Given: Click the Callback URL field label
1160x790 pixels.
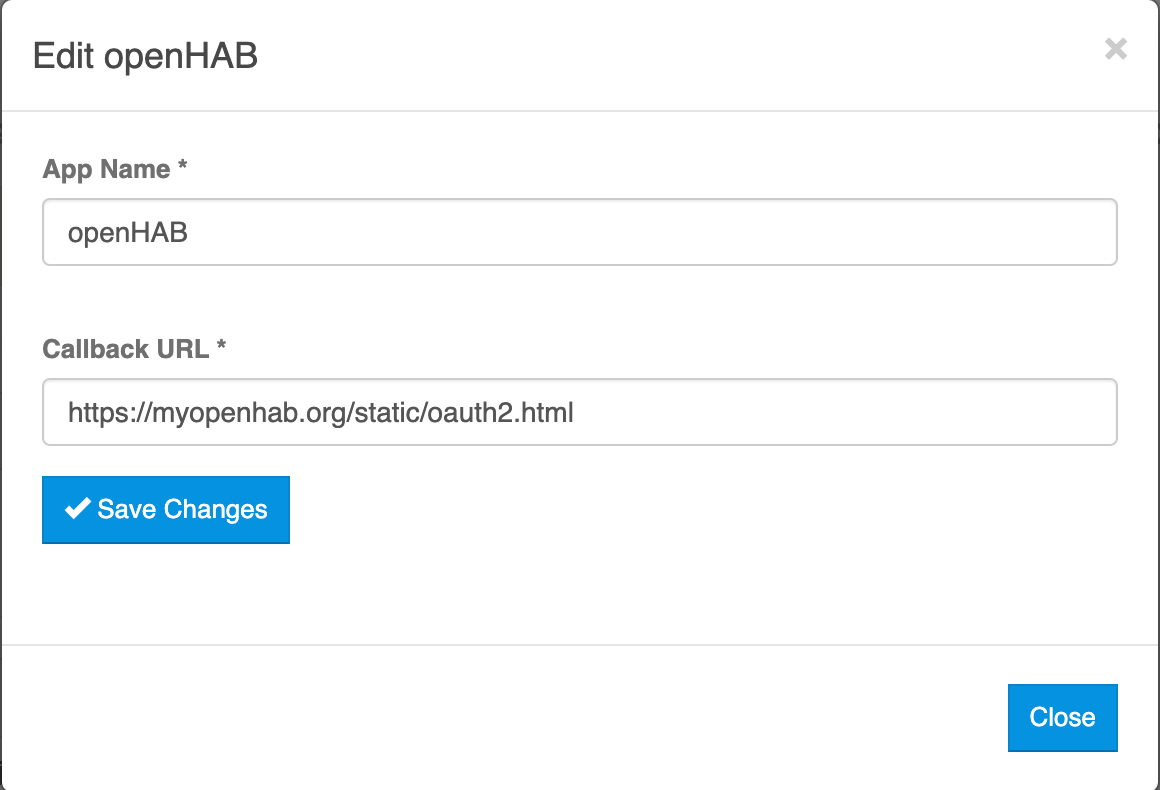Looking at the screenshot, I should coord(126,349).
